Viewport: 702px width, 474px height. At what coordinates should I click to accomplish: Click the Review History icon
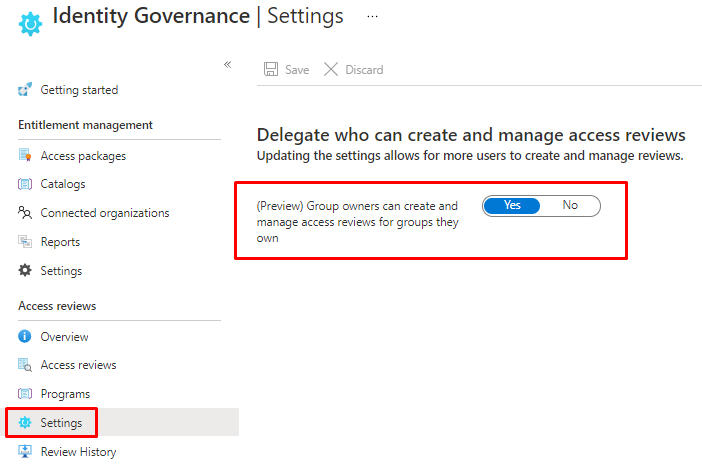(x=25, y=452)
